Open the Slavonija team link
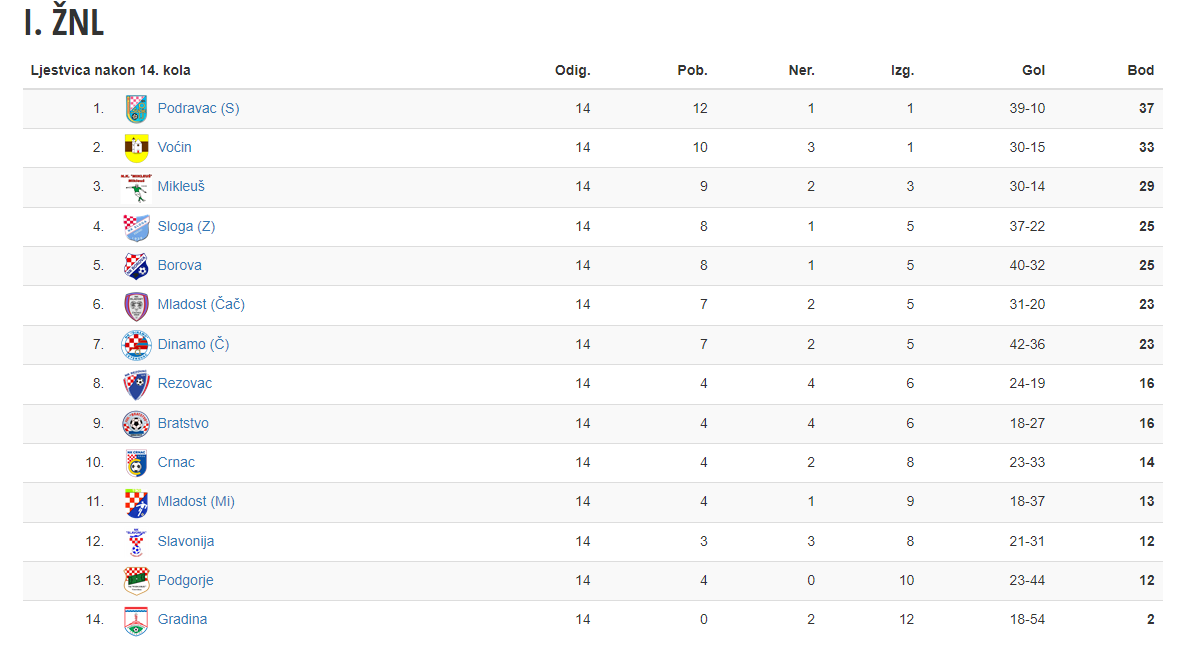The image size is (1204, 663). [186, 541]
